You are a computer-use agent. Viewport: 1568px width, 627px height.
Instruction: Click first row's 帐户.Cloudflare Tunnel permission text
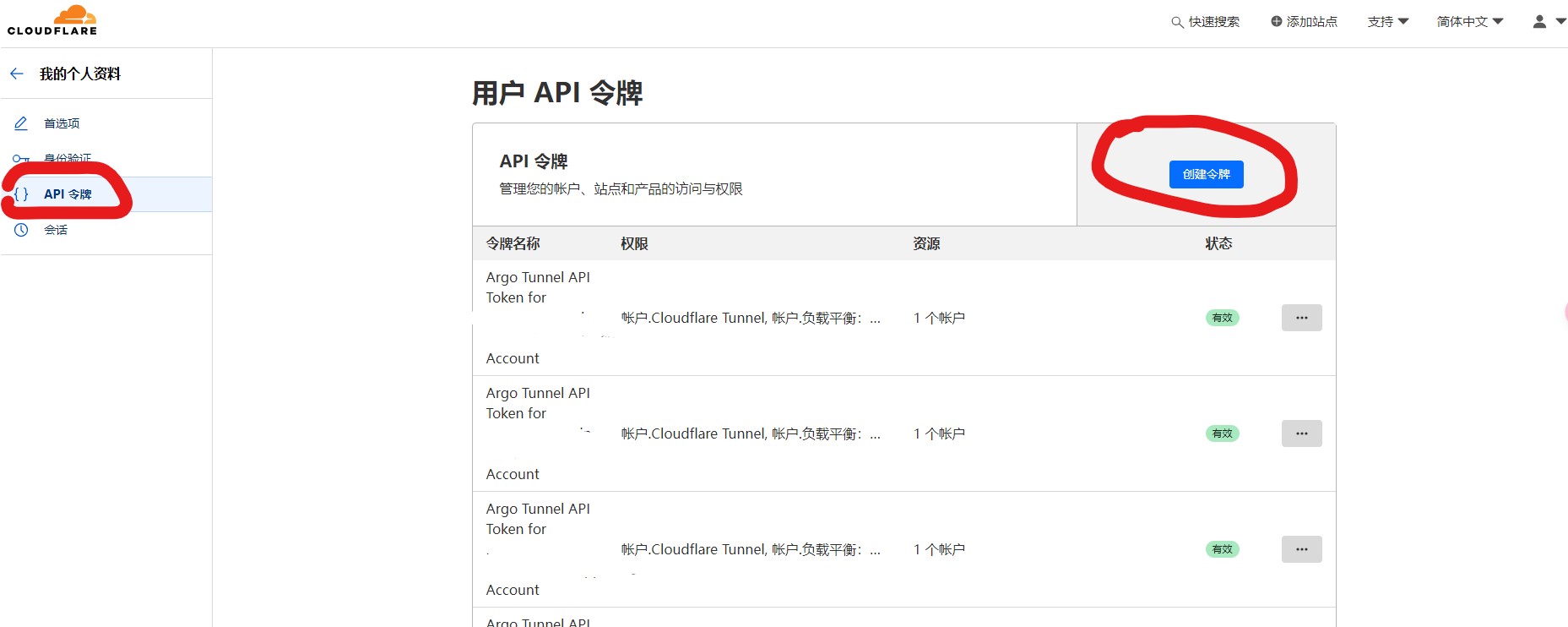[751, 318]
